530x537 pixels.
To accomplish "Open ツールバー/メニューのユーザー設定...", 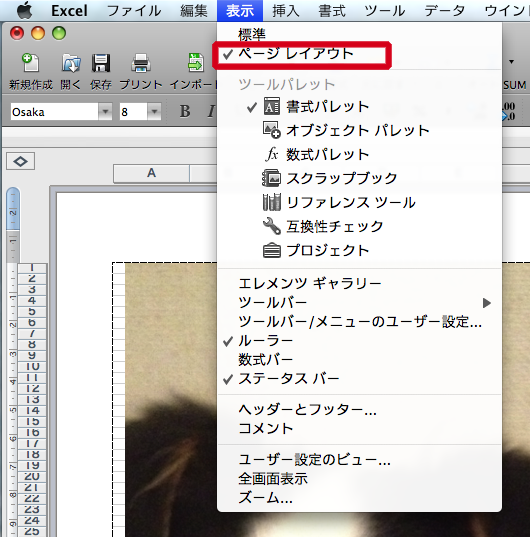I will point(359,322).
